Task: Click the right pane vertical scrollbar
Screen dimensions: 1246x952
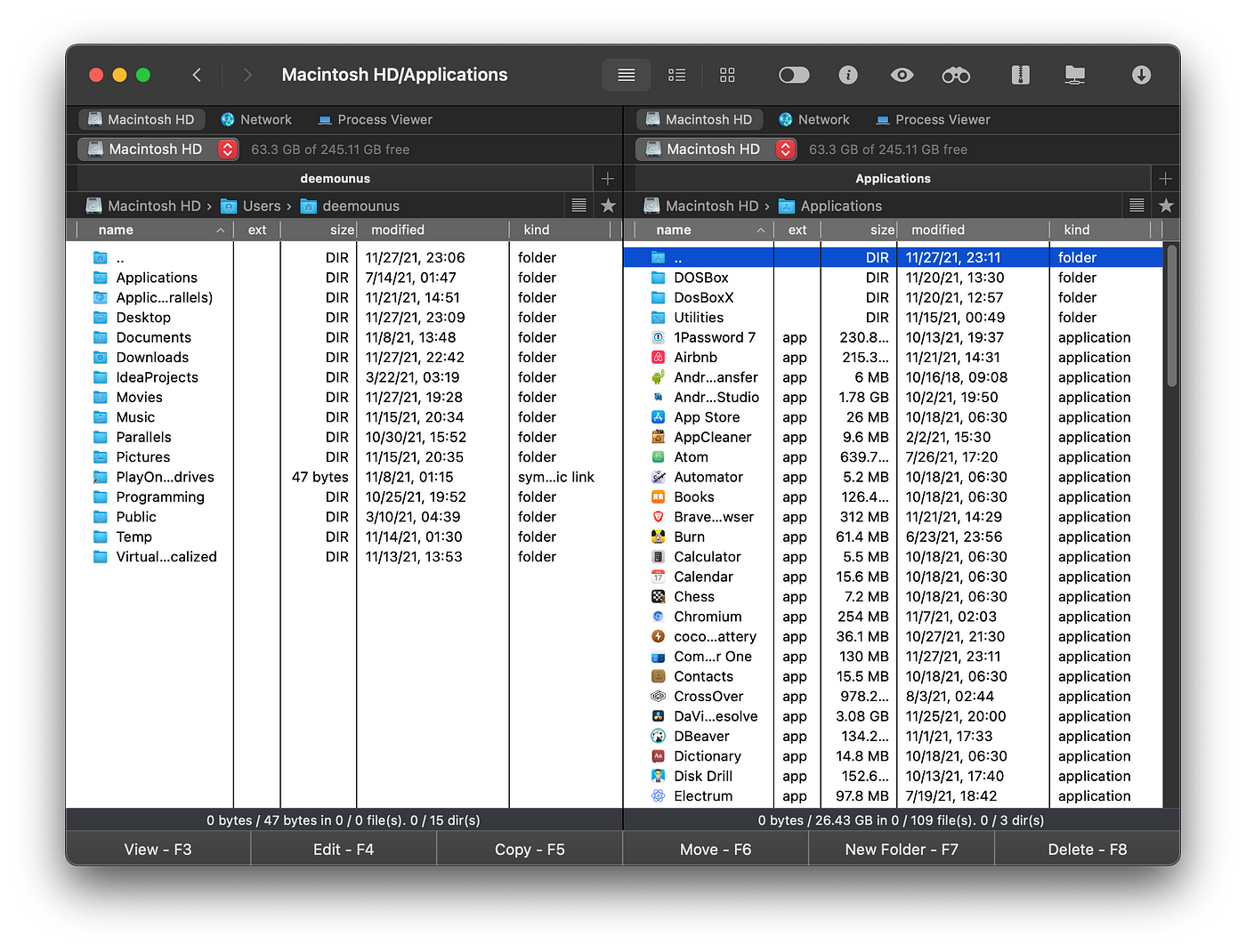Action: (x=1172, y=316)
